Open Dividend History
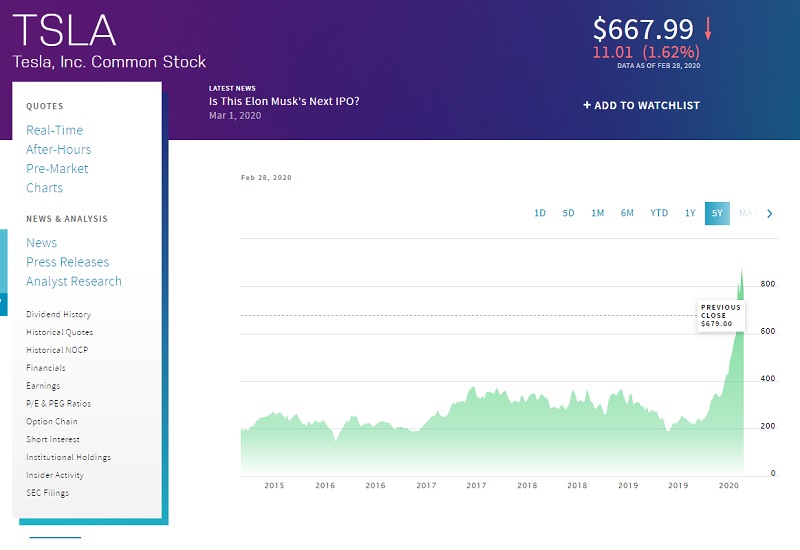This screenshot has height=550, width=800. pyautogui.click(x=58, y=314)
